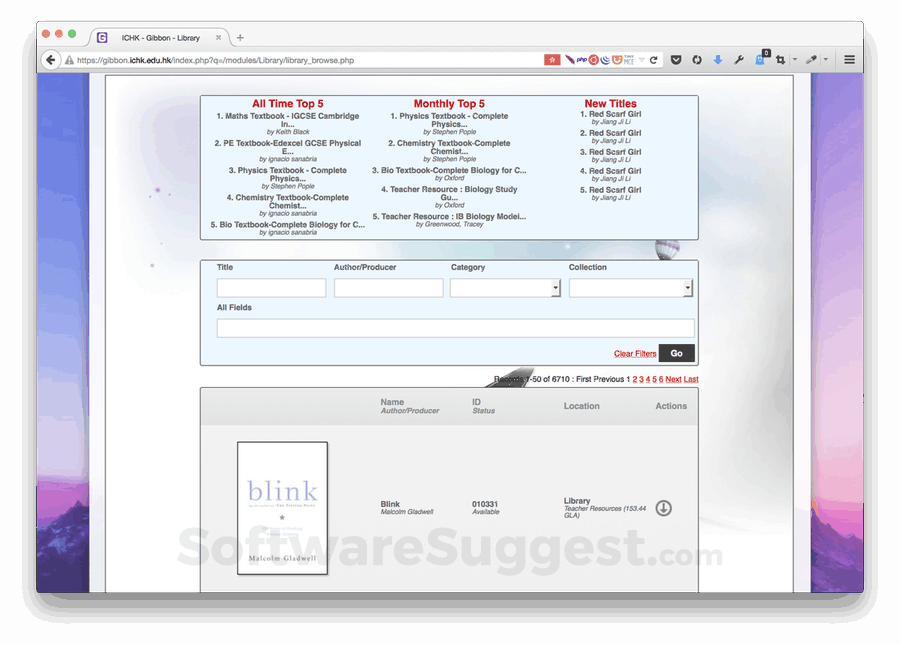Download the book Blink using the arrow icon
This screenshot has width=900, height=645.
point(663,509)
